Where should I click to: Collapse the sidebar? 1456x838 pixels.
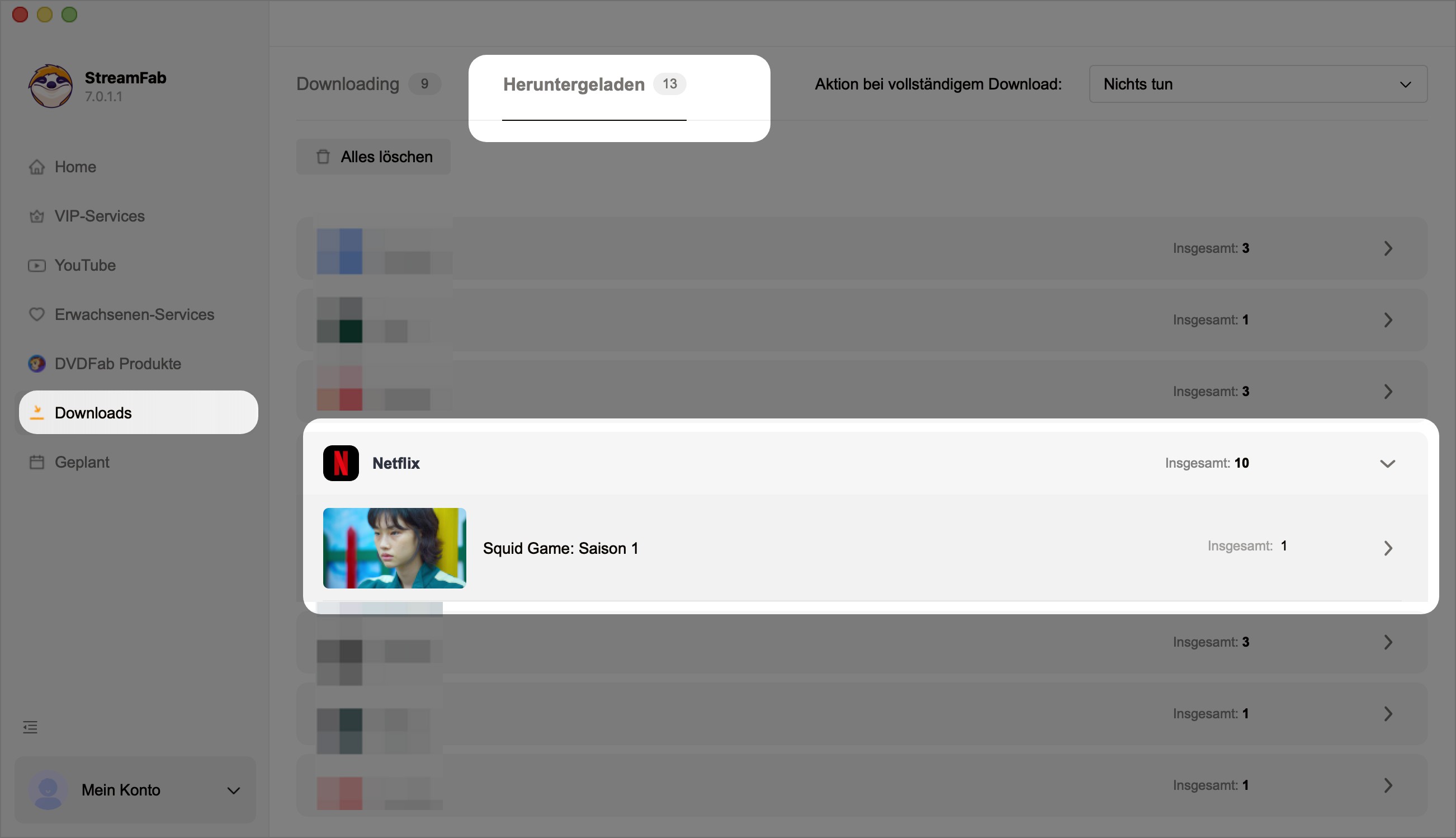[30, 727]
